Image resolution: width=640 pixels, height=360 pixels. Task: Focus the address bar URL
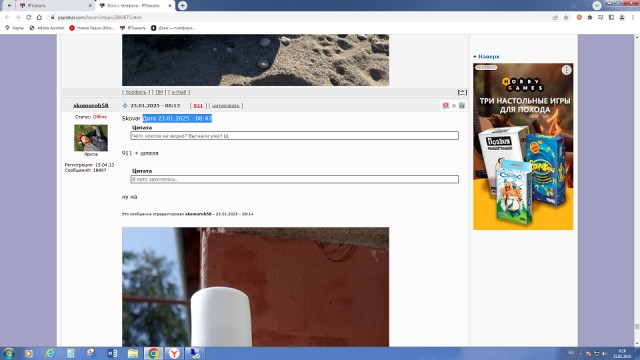tap(100, 18)
